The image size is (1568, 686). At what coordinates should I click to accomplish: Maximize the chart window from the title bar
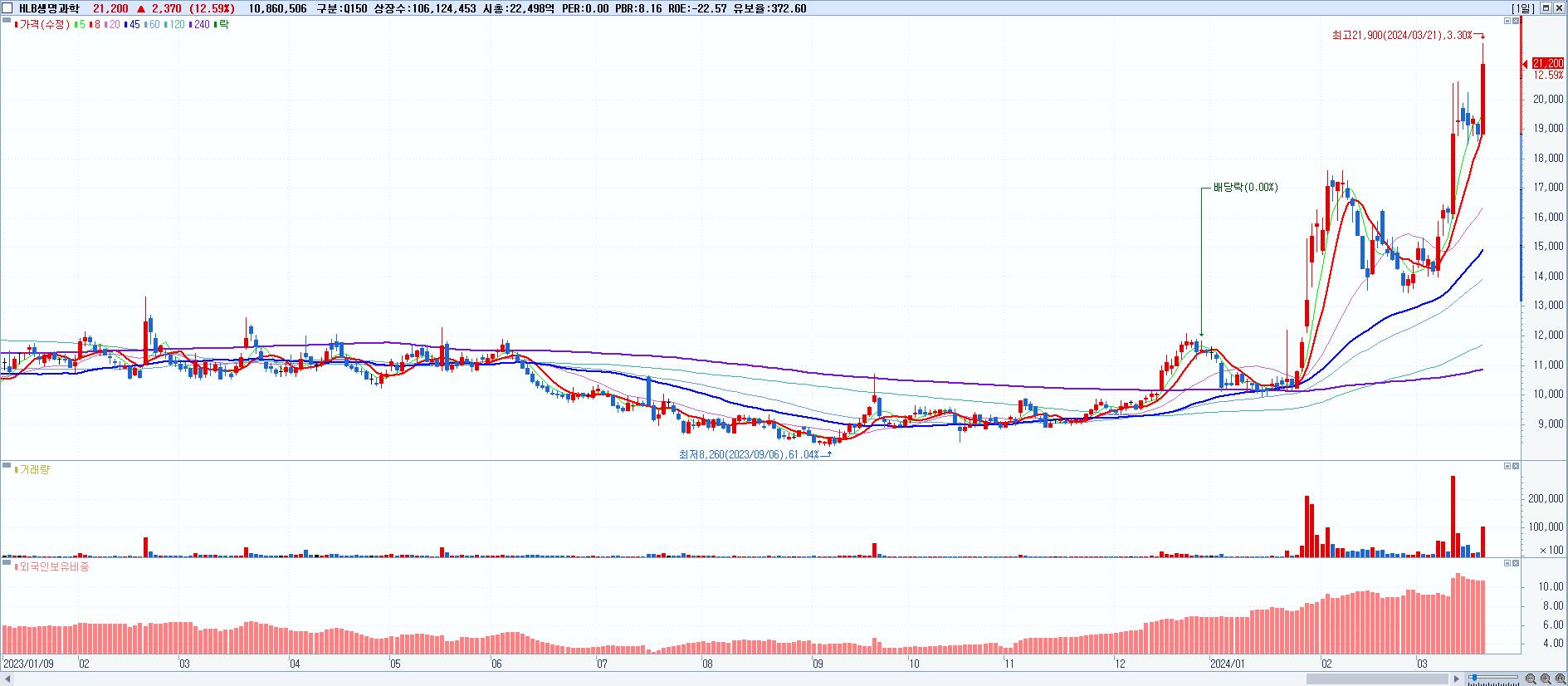(1546, 7)
